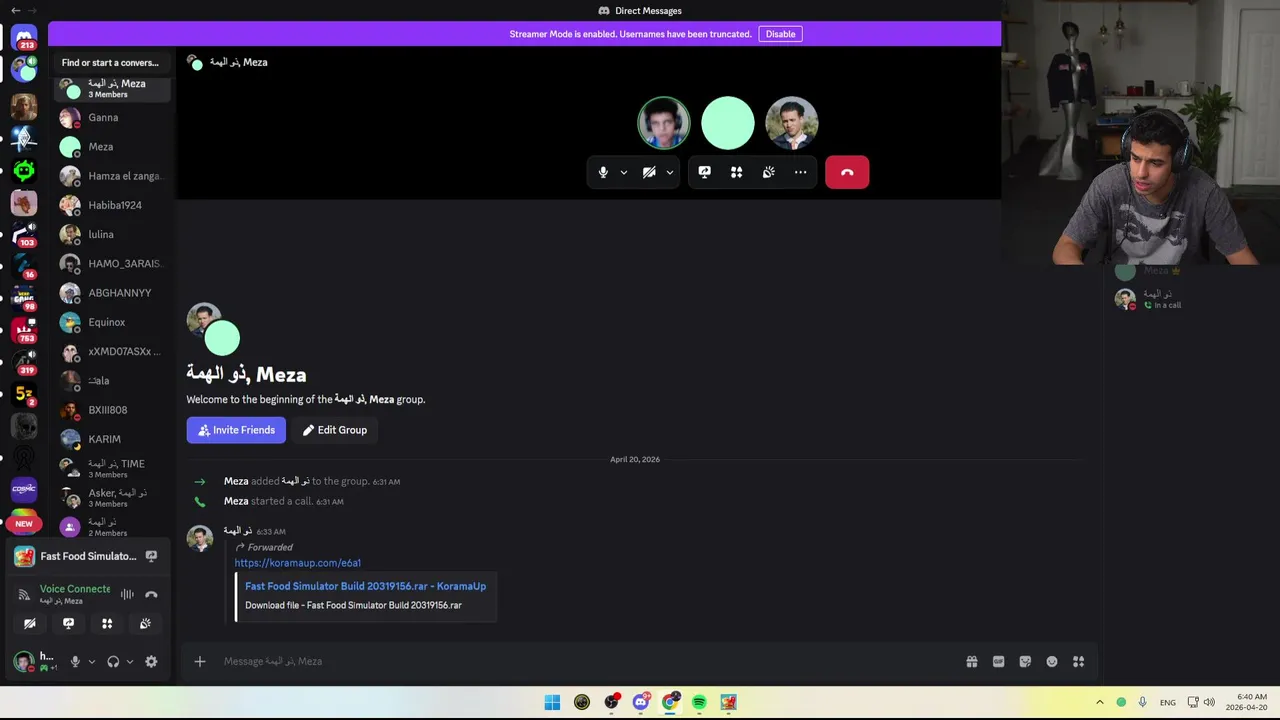Stop streaming Fast Food Simulator icon
Image resolution: width=1280 pixels, height=720 pixels.
pyautogui.click(x=151, y=556)
